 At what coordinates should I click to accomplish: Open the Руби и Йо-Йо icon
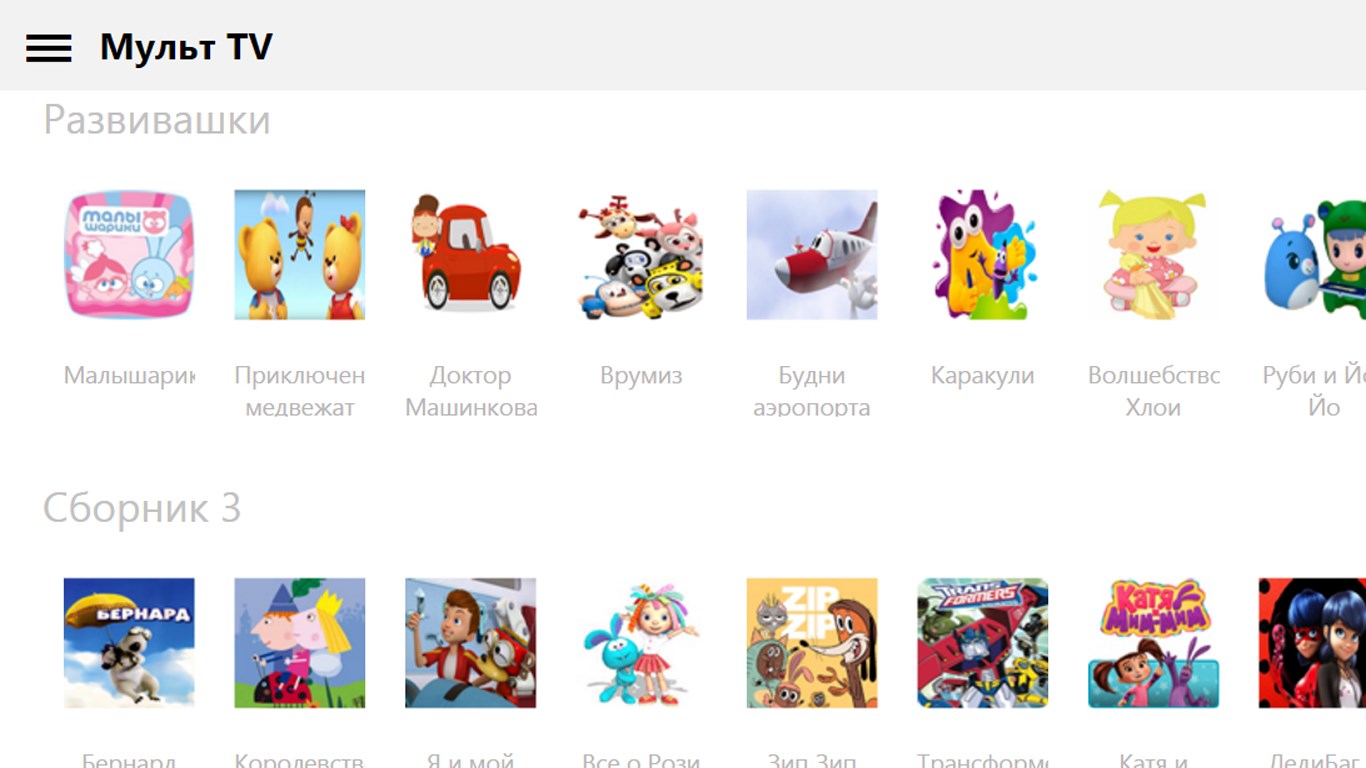pos(1312,255)
